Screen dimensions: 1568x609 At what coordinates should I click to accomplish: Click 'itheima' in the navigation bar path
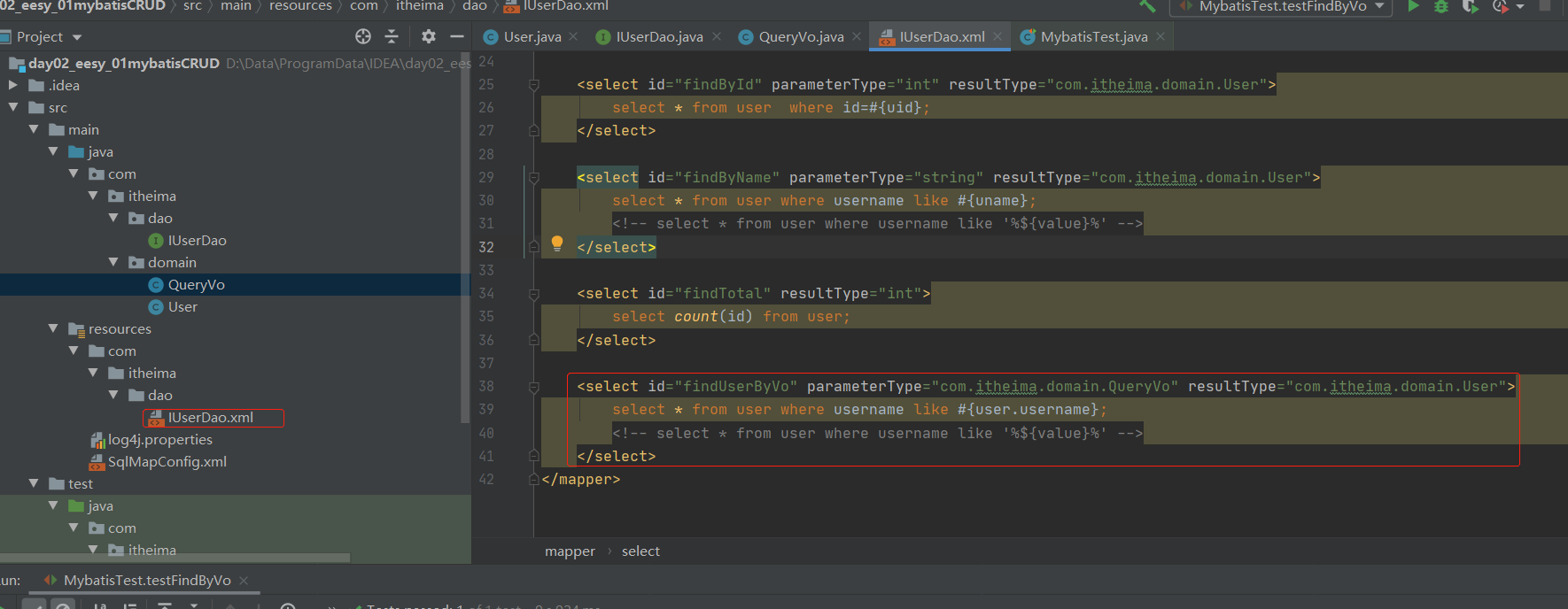(x=420, y=6)
